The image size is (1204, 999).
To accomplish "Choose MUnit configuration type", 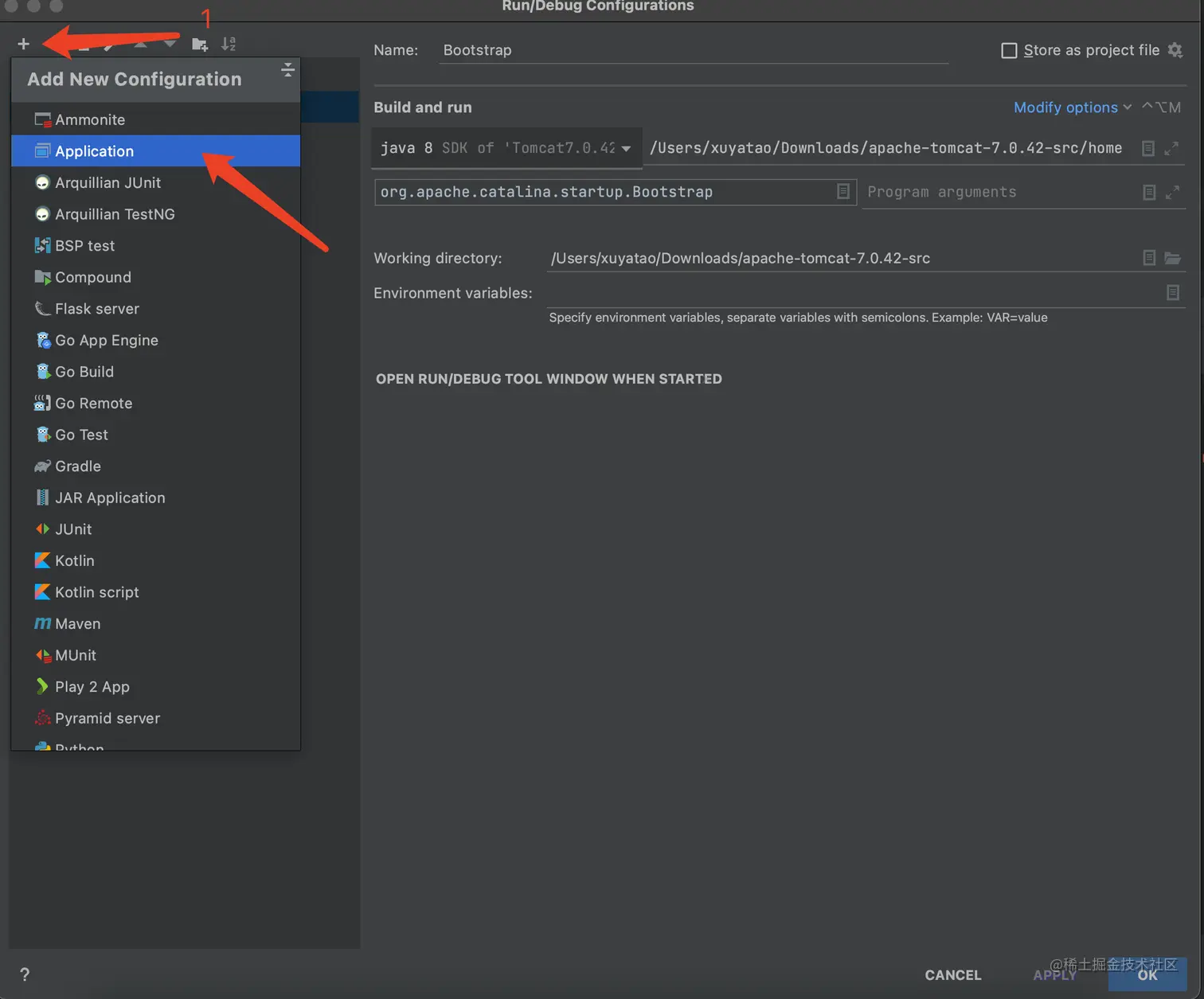I will (x=156, y=655).
